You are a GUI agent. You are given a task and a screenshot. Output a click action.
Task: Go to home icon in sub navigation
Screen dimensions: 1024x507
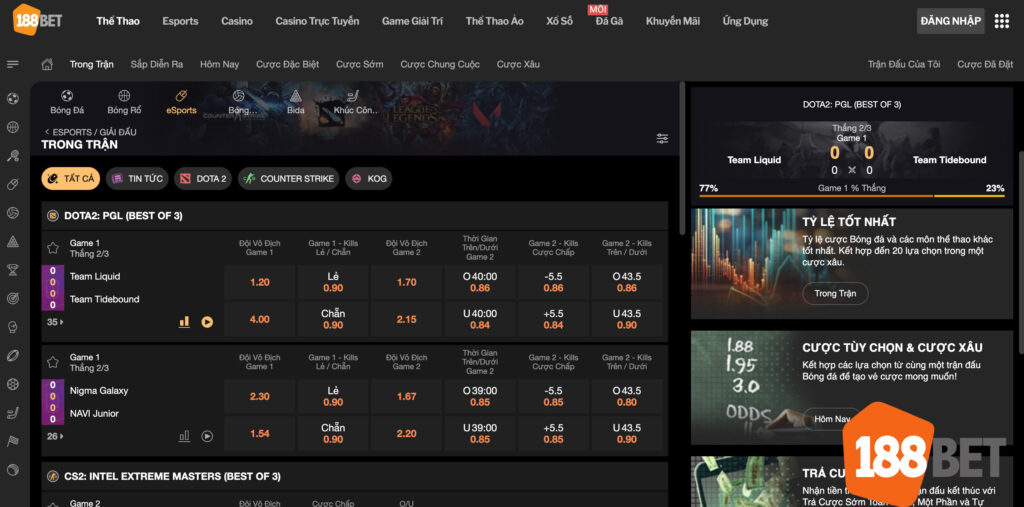47,64
